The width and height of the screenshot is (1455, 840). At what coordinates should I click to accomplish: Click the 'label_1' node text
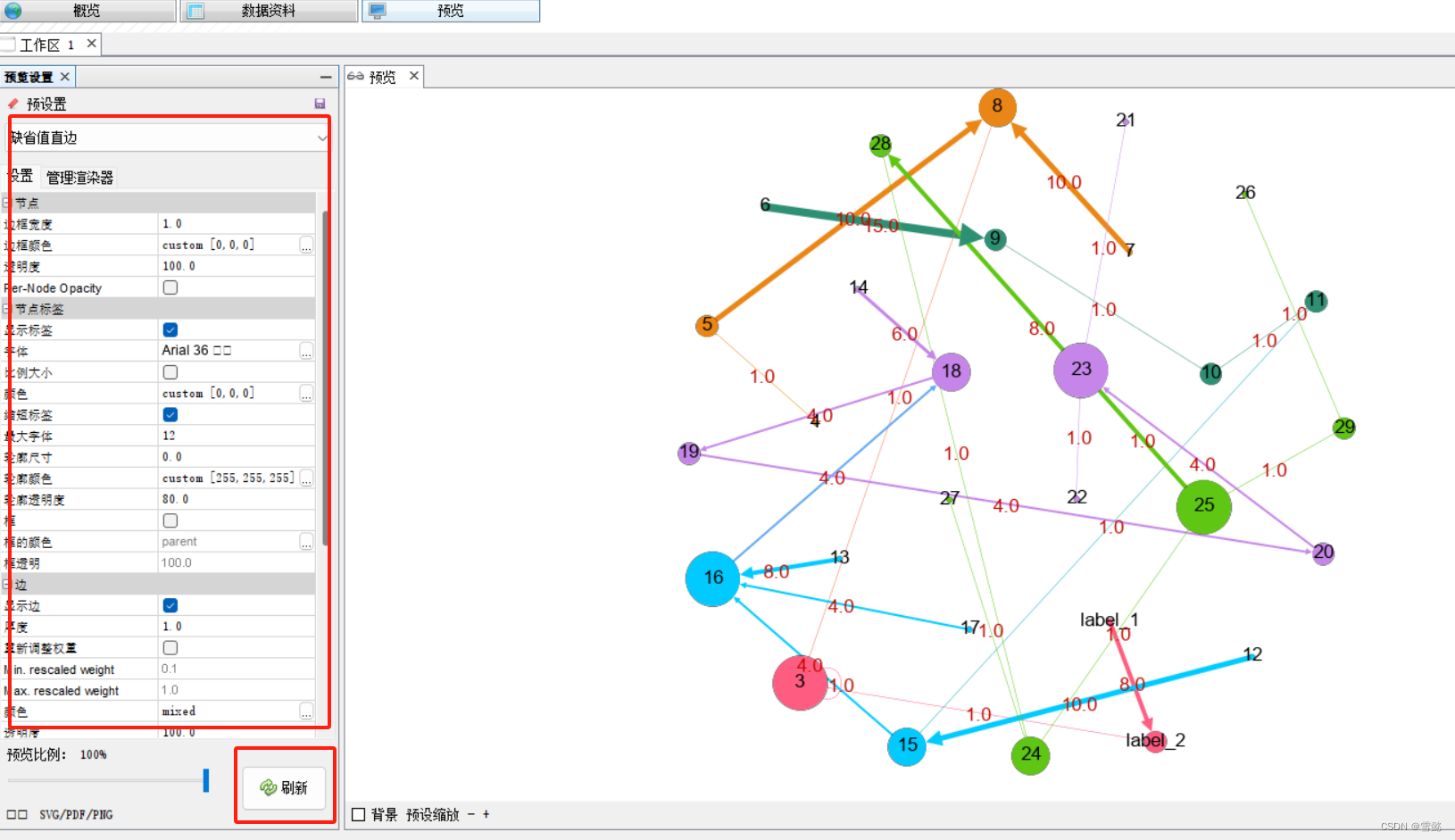pos(1109,620)
